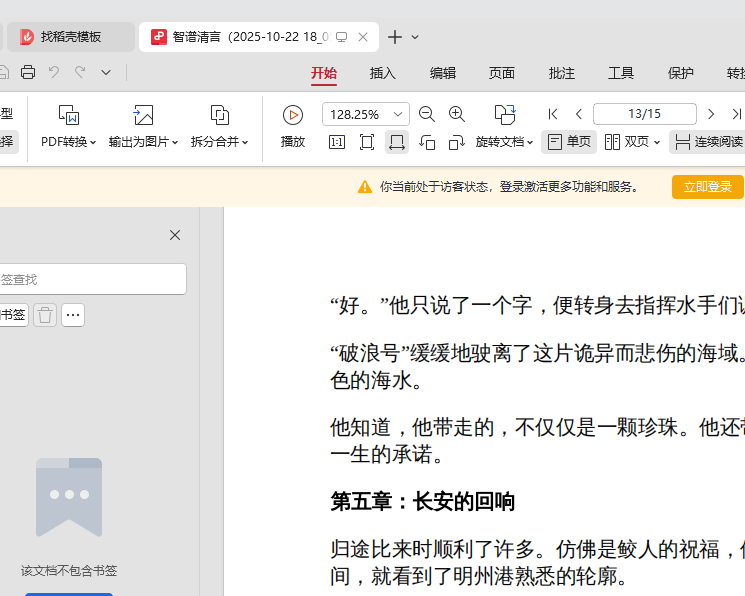Click heading 第五章：长安的回响
This screenshot has width=745, height=596.
(x=422, y=501)
